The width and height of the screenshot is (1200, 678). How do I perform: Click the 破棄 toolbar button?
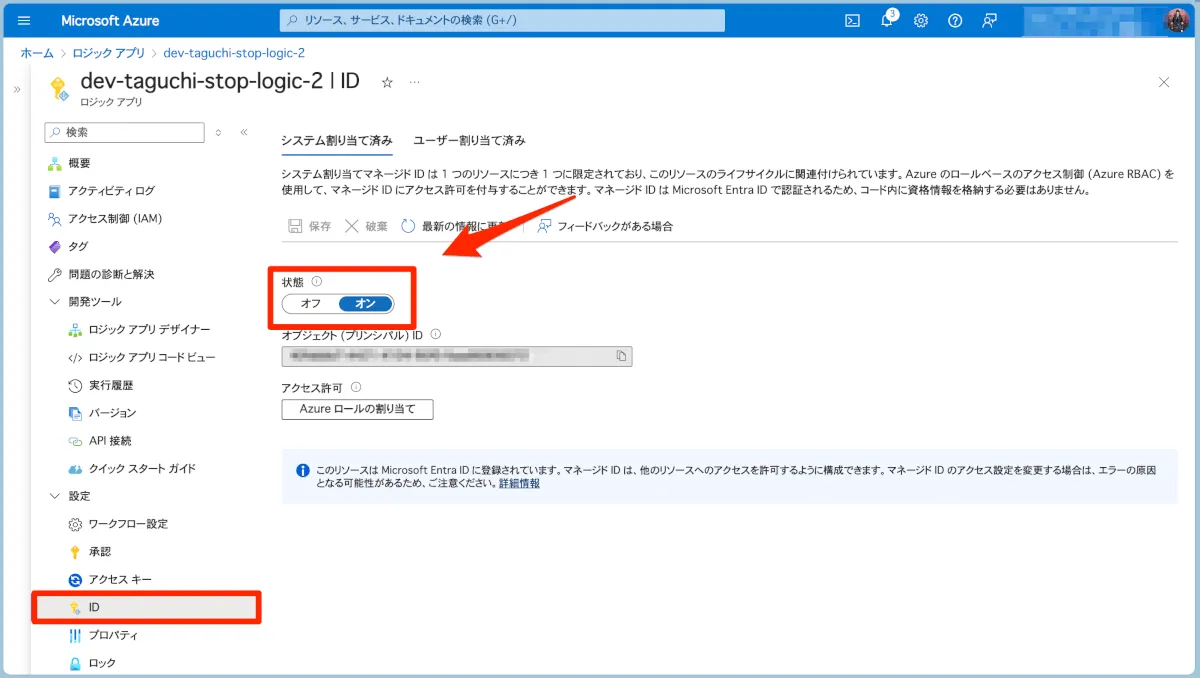tap(365, 226)
